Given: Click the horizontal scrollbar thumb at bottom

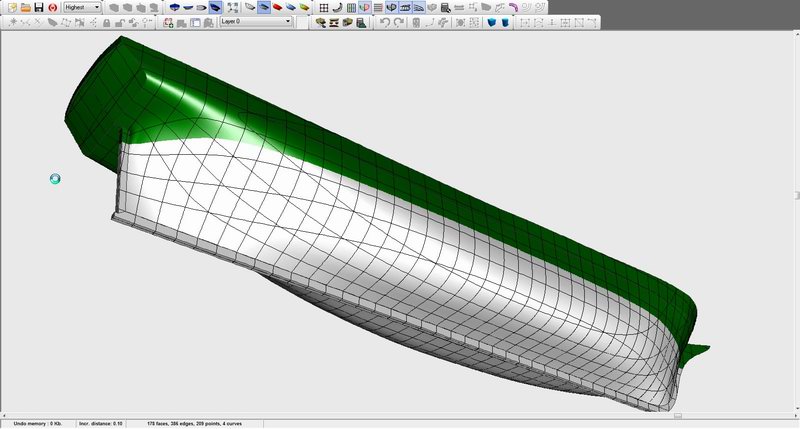Looking at the screenshot, I should [x=677, y=415].
